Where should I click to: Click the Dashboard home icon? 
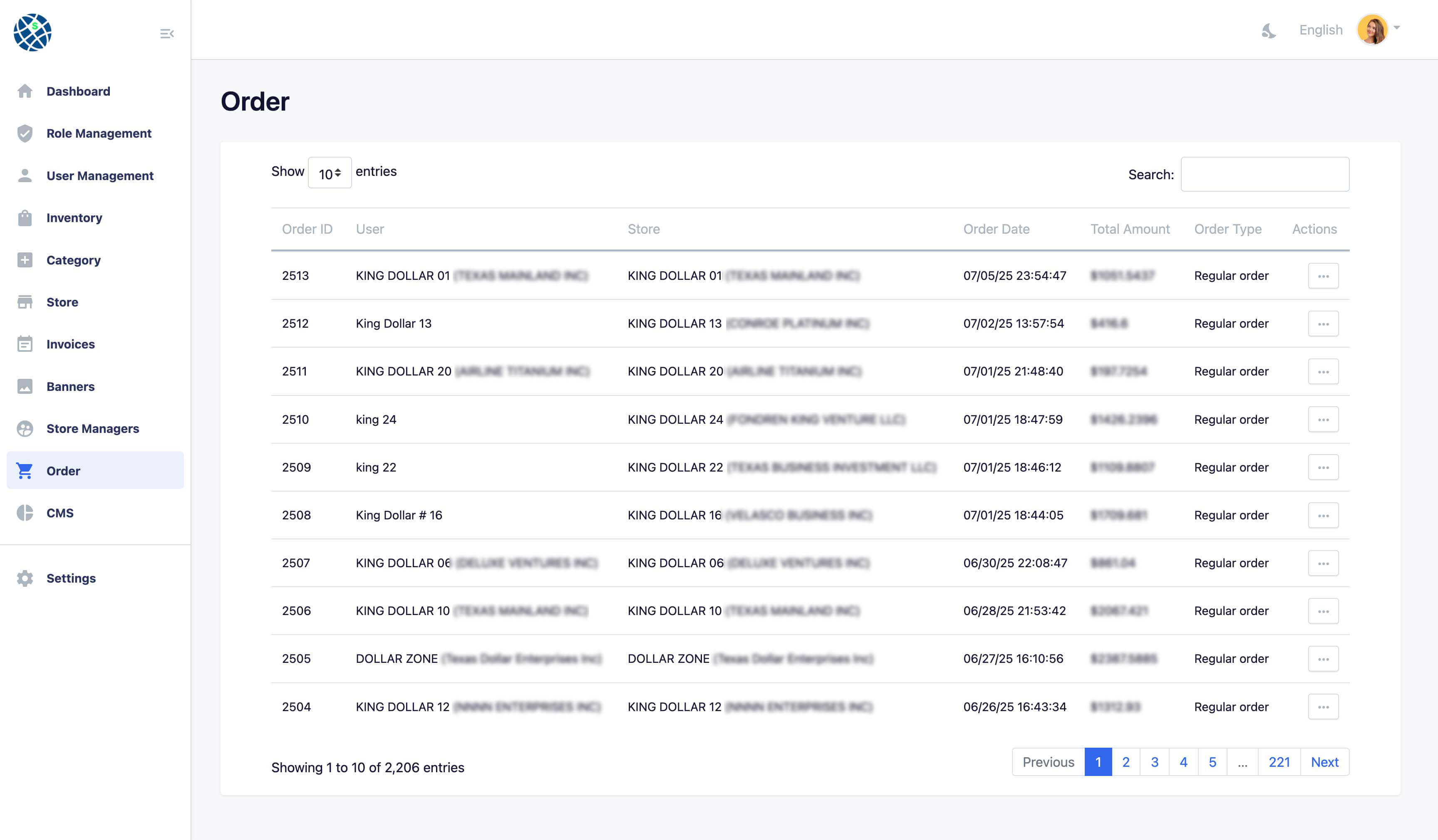pyautogui.click(x=25, y=91)
